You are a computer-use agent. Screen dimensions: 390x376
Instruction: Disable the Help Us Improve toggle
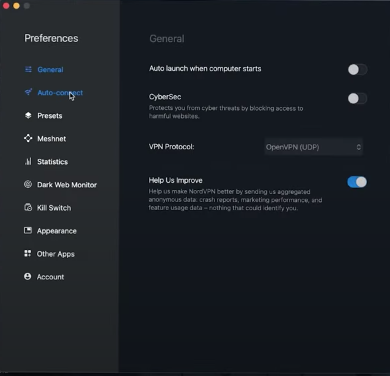click(357, 182)
